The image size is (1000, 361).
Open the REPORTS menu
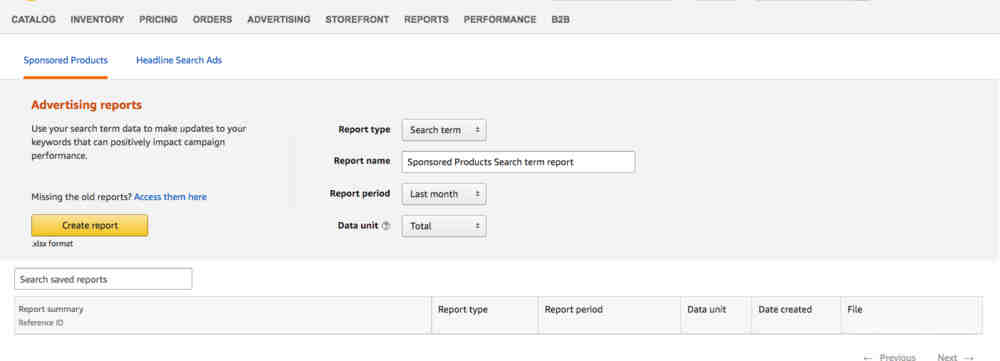tap(426, 20)
